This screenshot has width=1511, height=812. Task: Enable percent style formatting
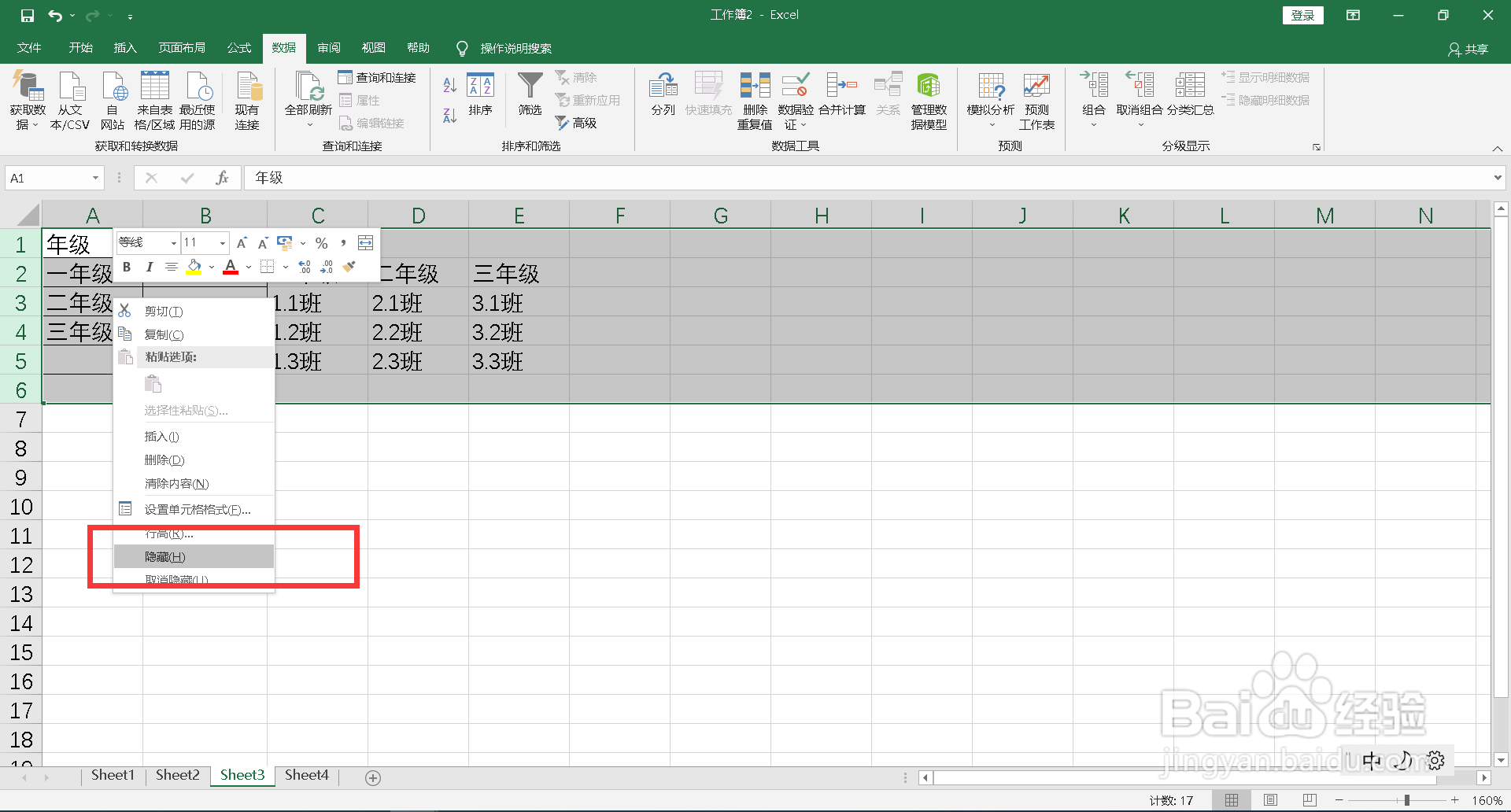[321, 242]
